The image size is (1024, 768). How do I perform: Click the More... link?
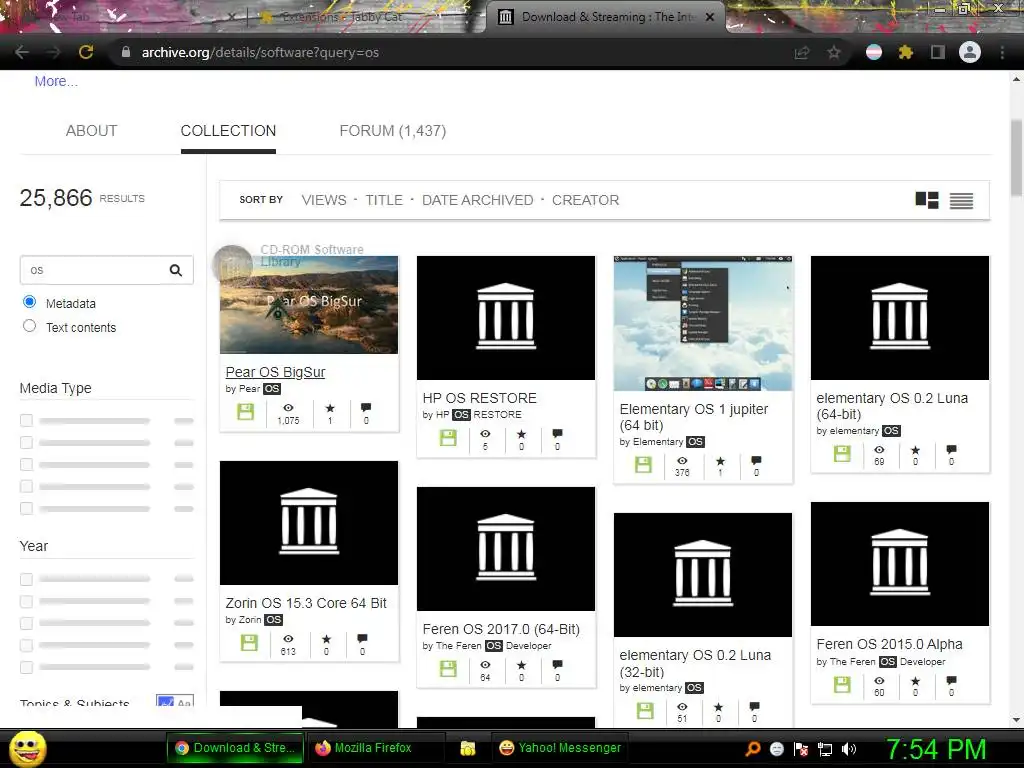[56, 81]
